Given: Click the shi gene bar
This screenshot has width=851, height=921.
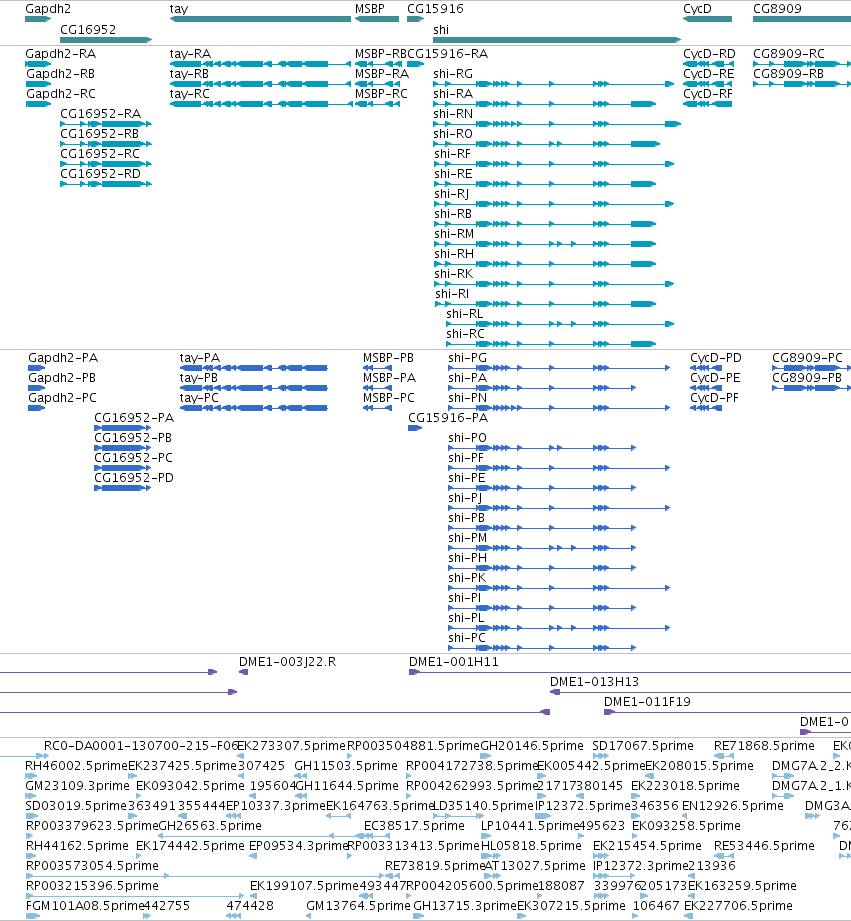Looking at the screenshot, I should (557, 40).
